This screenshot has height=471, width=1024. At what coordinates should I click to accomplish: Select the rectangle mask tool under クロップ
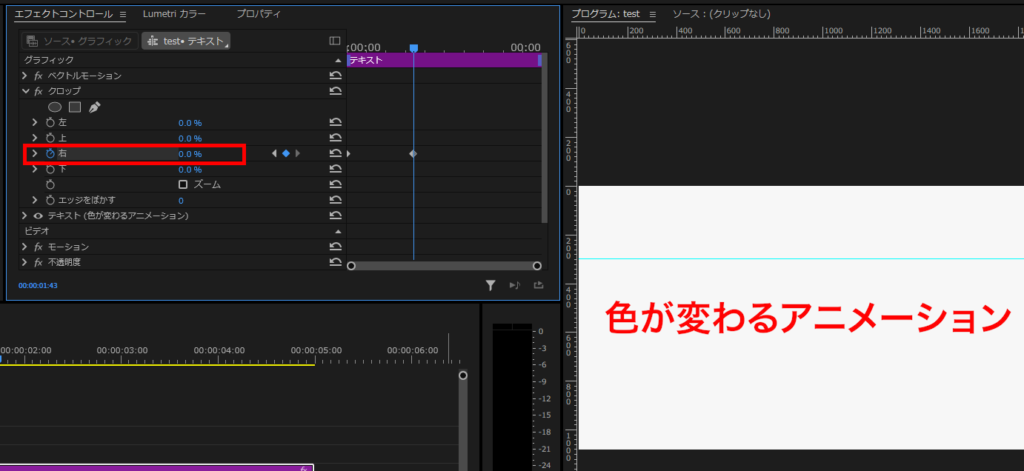[75, 107]
